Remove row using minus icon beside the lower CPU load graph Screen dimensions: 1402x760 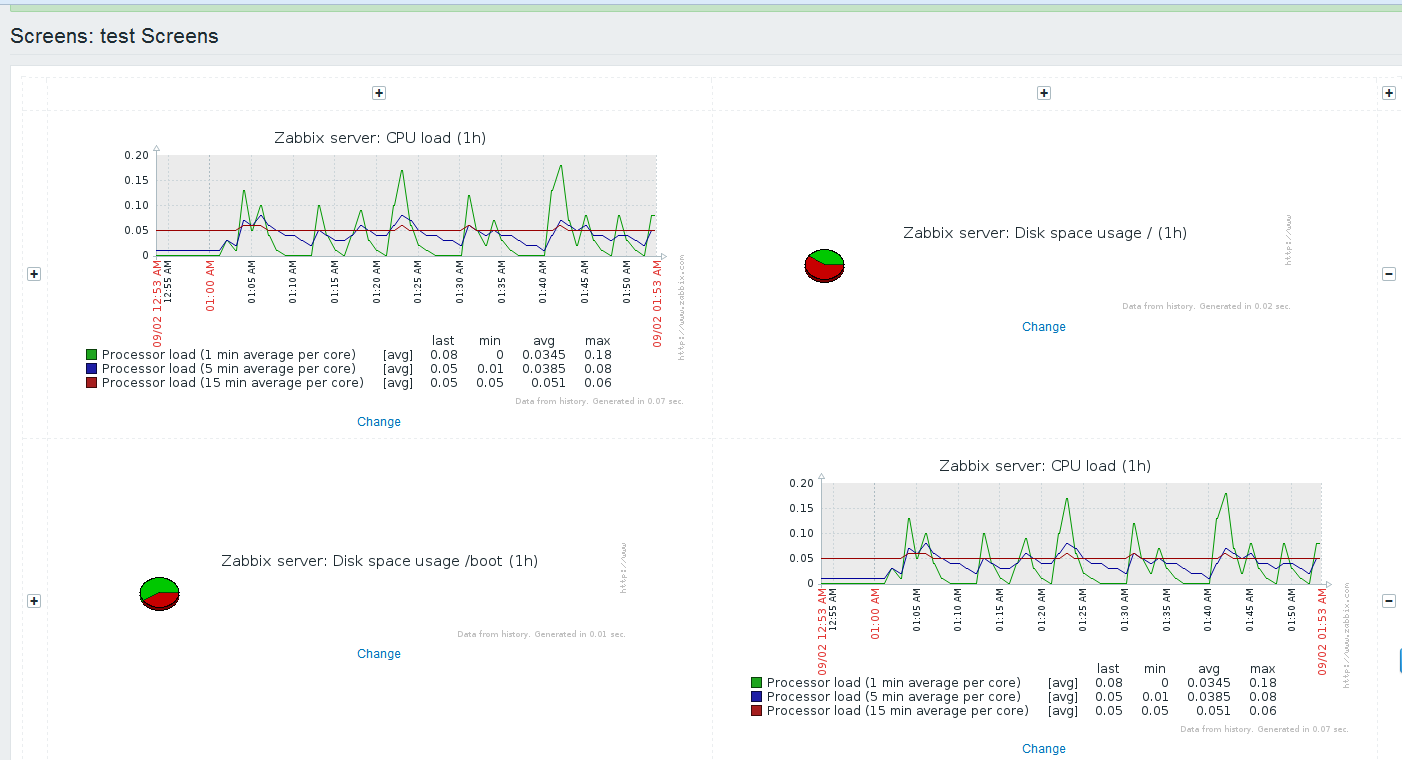(x=1389, y=601)
